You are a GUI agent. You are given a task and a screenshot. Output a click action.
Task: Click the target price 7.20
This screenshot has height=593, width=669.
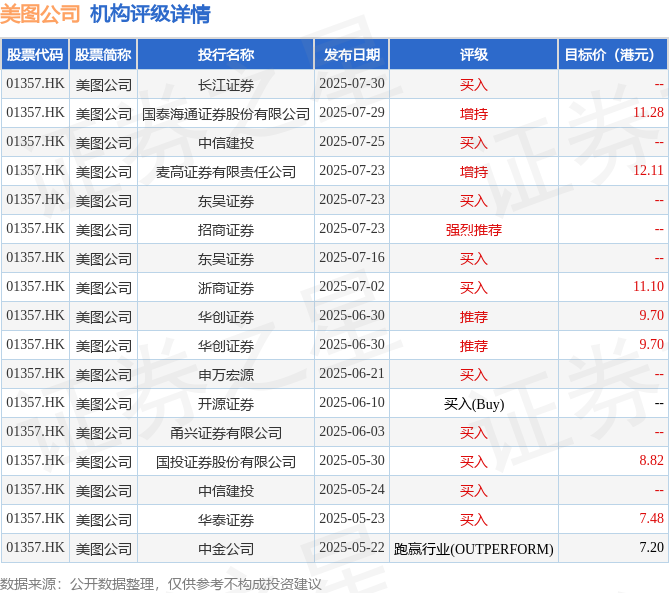[652, 548]
